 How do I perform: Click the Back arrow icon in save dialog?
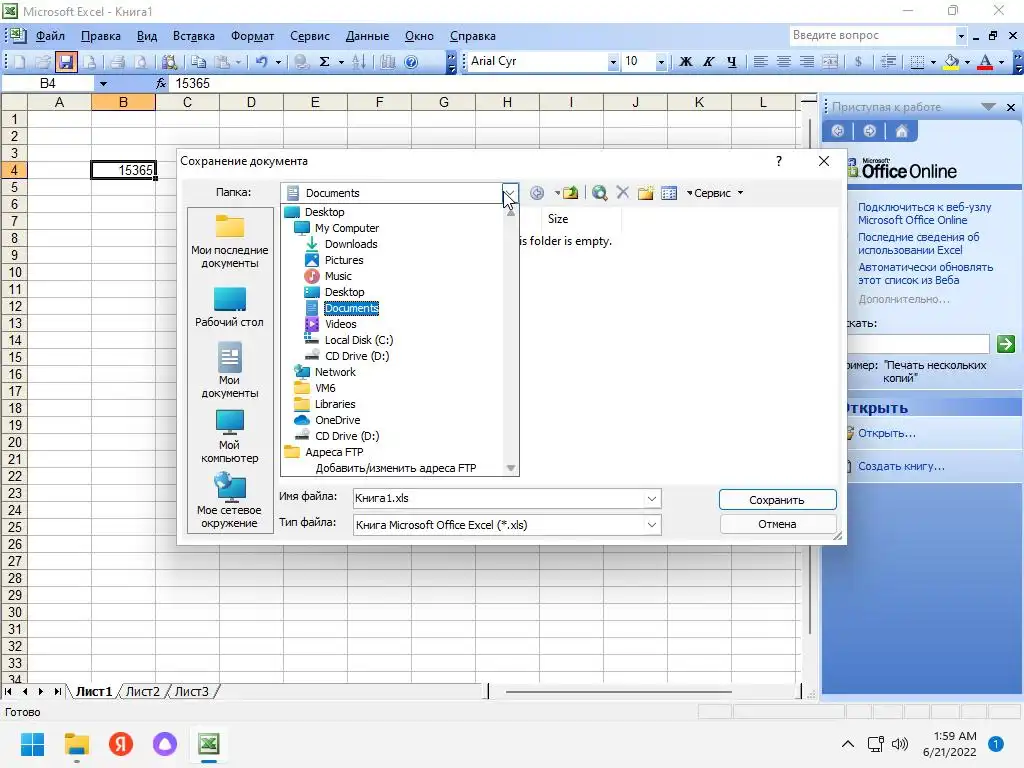tap(537, 193)
